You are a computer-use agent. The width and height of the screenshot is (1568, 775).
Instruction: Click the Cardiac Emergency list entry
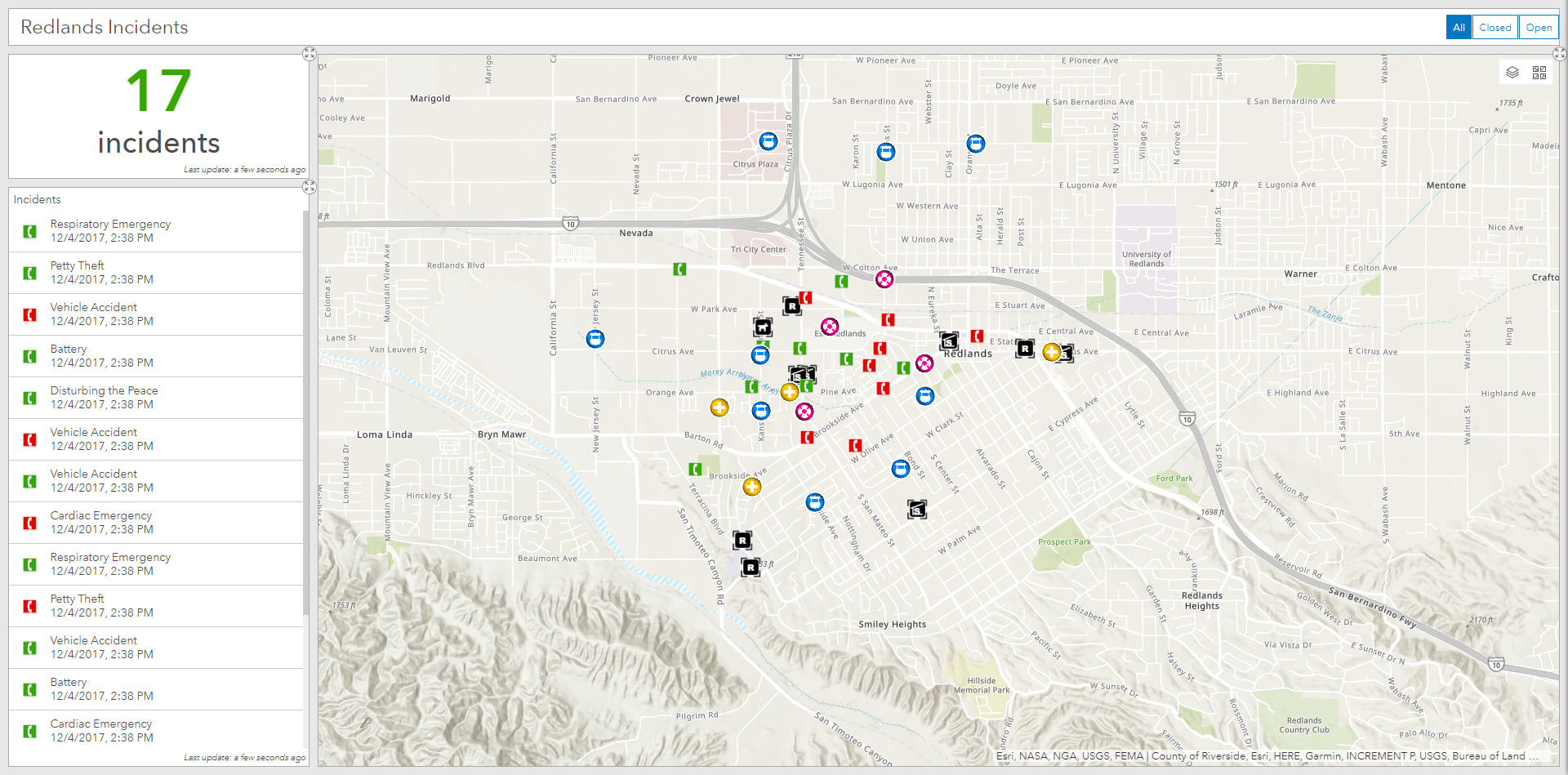coord(100,522)
